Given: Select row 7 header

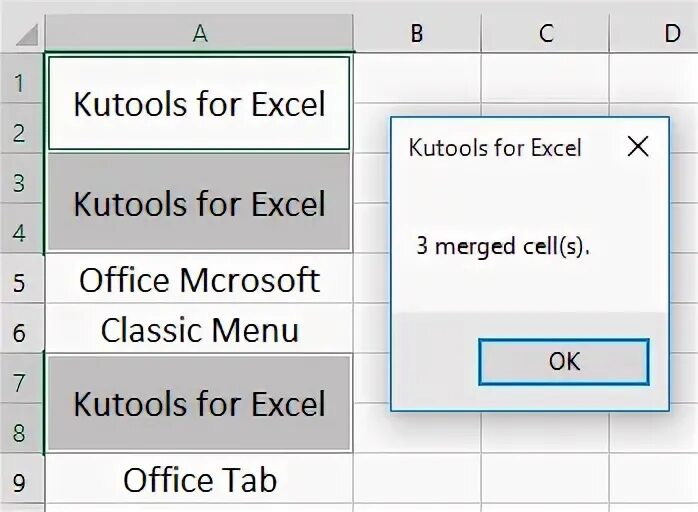Looking at the screenshot, I should [x=21, y=381].
